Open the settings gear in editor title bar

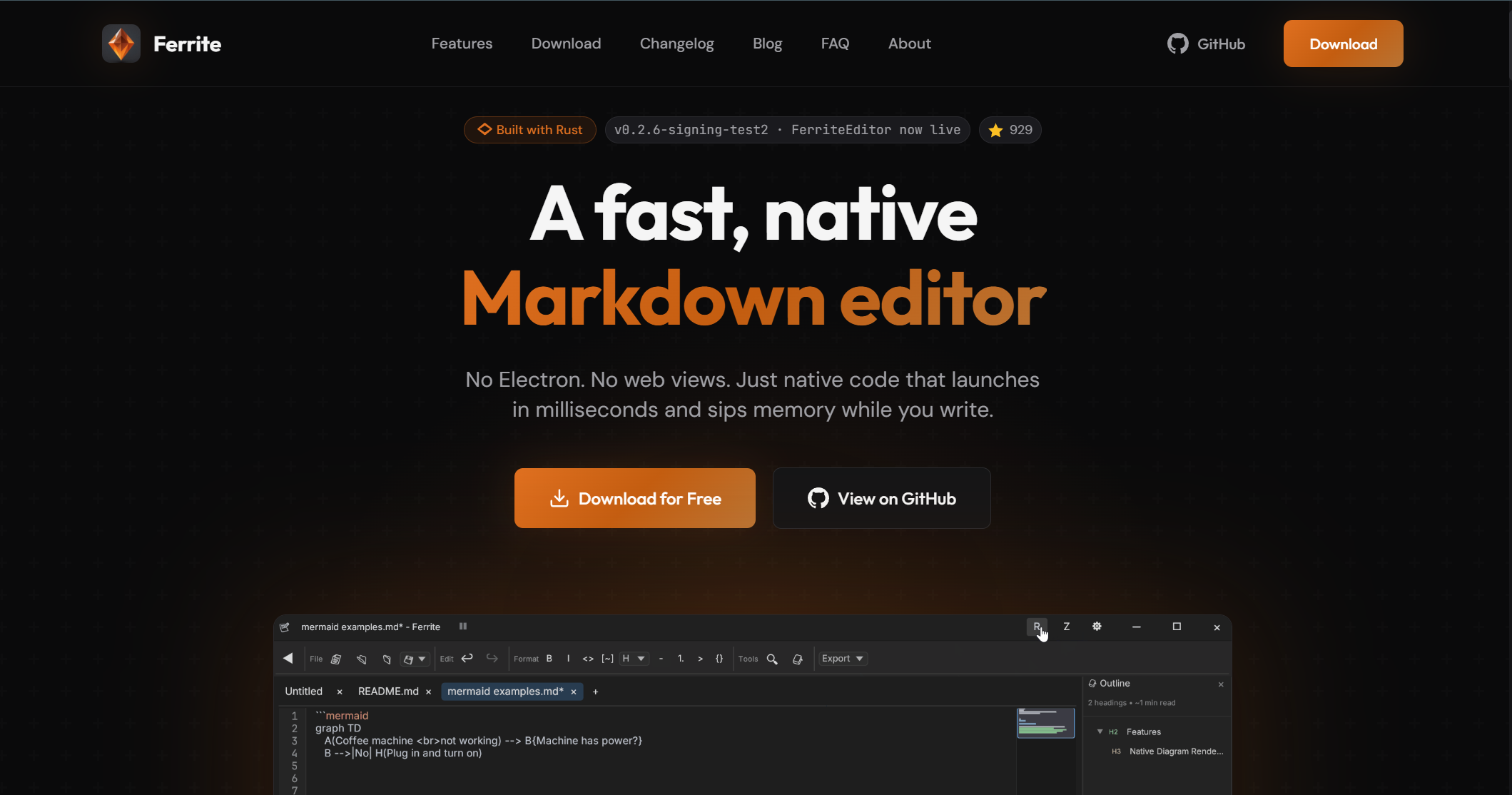[1097, 627]
